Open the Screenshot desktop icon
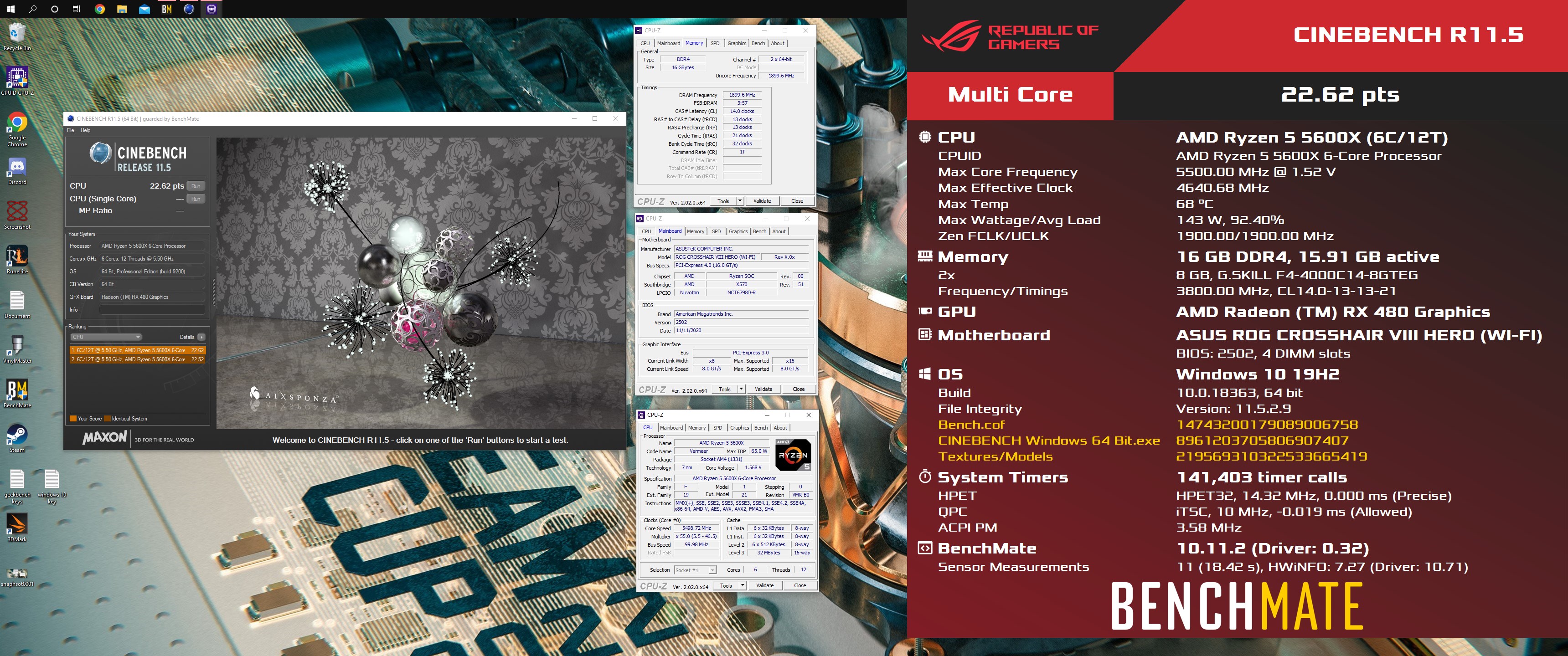 pos(17,215)
